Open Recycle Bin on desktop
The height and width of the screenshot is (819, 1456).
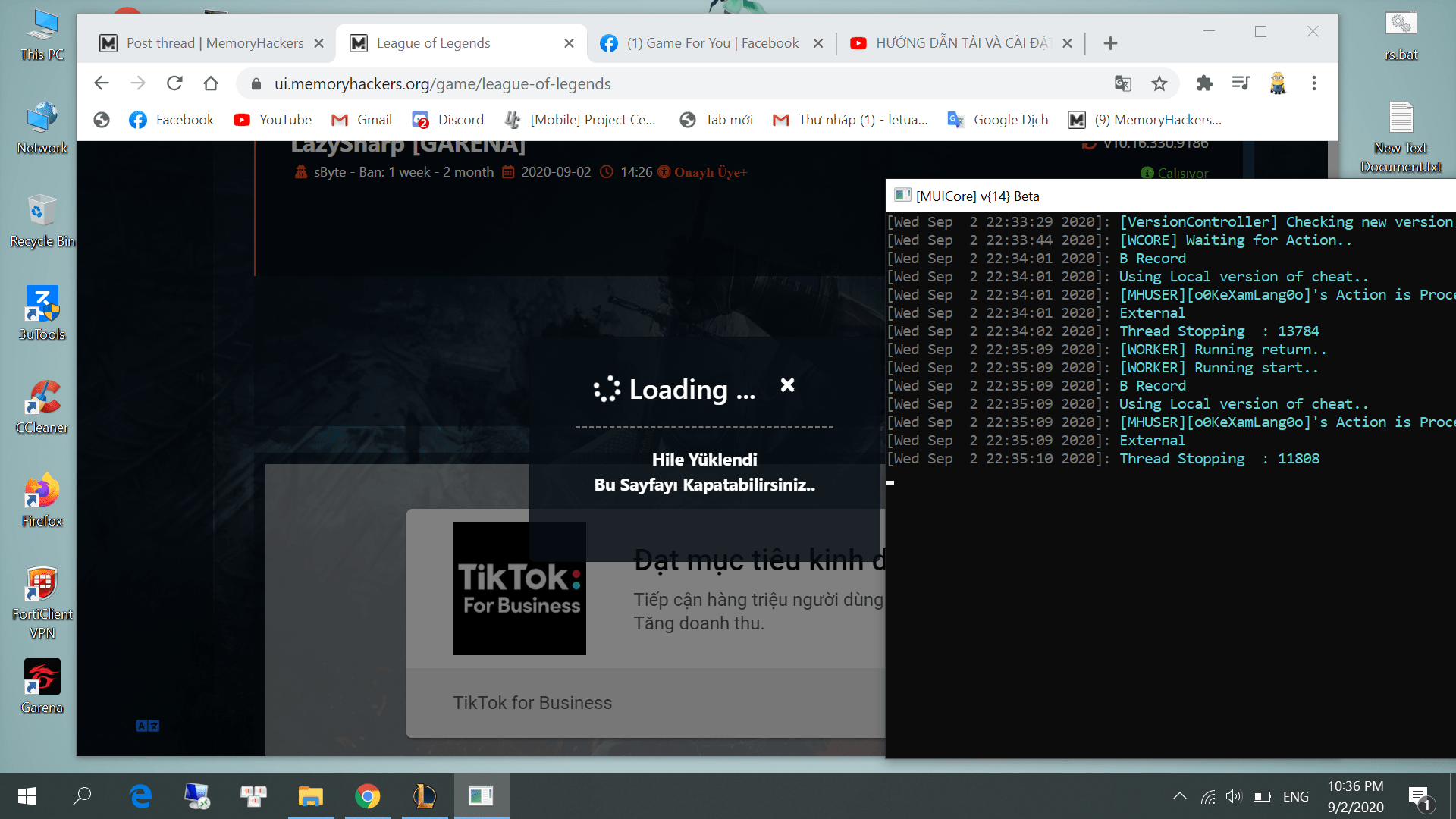(42, 221)
